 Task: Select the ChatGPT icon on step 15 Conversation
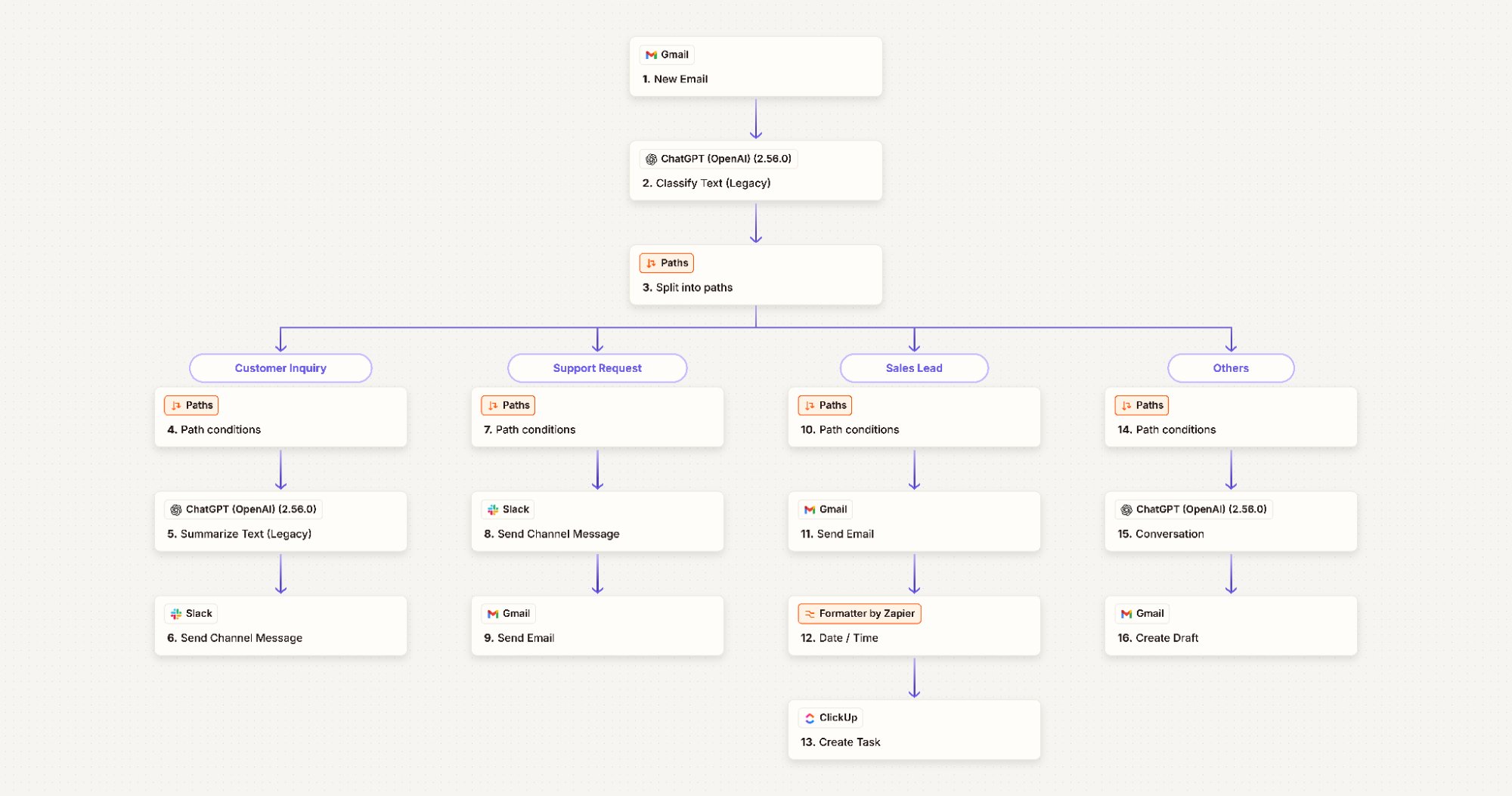tap(1126, 509)
